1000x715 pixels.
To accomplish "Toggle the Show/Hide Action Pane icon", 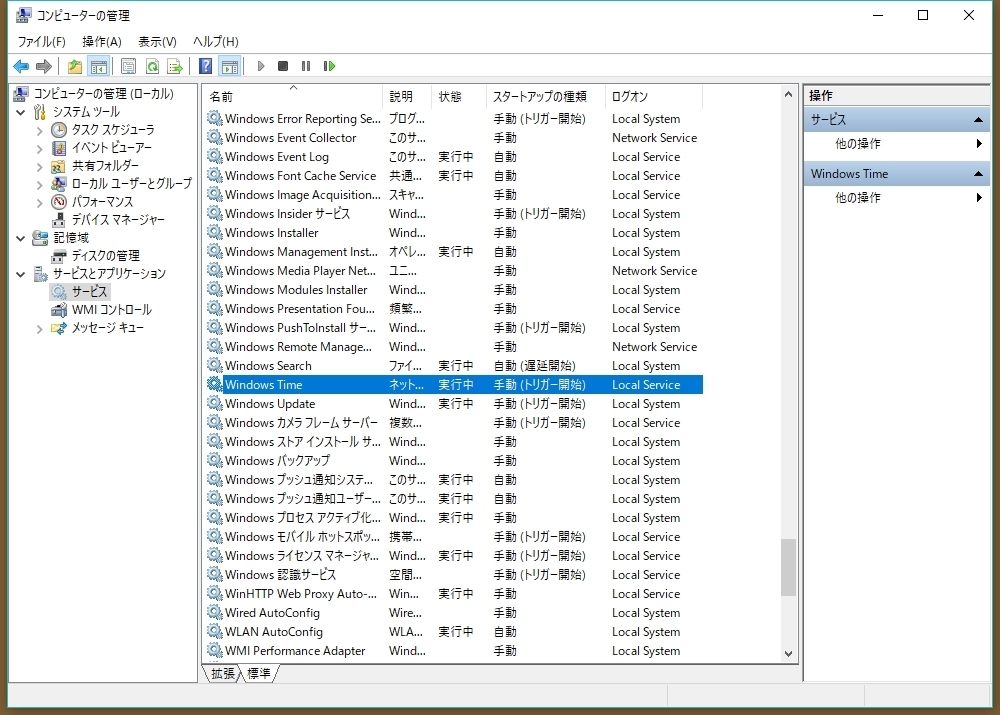I will [229, 67].
